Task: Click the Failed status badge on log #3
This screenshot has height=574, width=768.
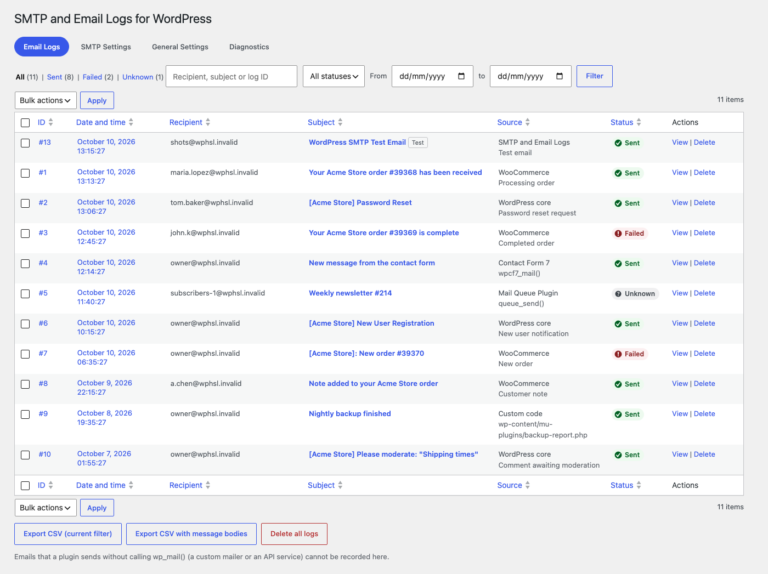Action: point(629,234)
